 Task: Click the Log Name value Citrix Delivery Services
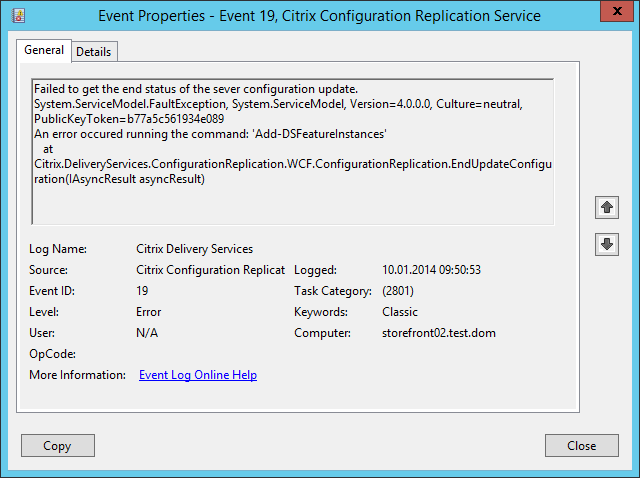coord(194,249)
